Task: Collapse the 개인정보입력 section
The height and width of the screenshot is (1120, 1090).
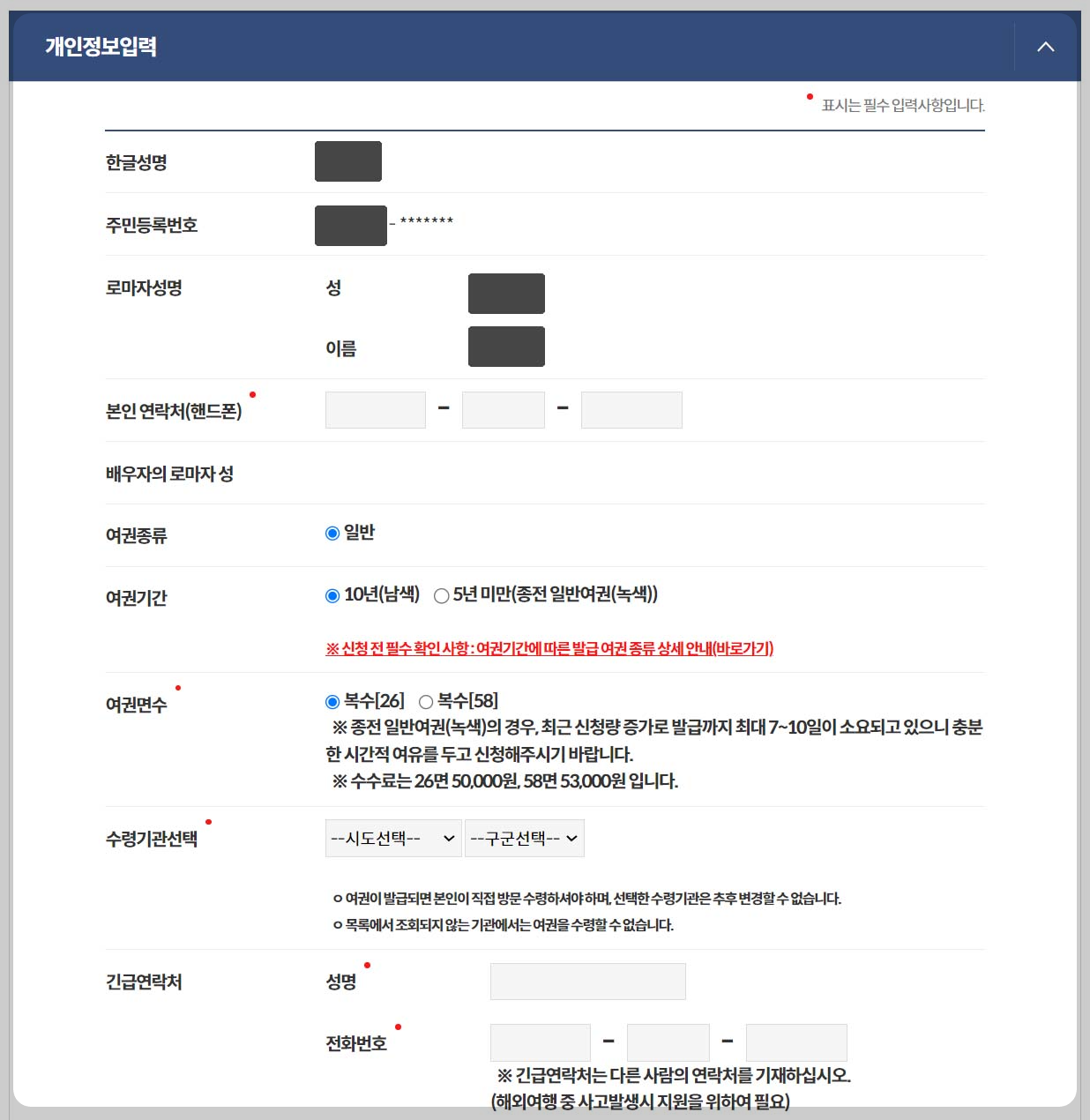Action: pyautogui.click(x=1045, y=47)
